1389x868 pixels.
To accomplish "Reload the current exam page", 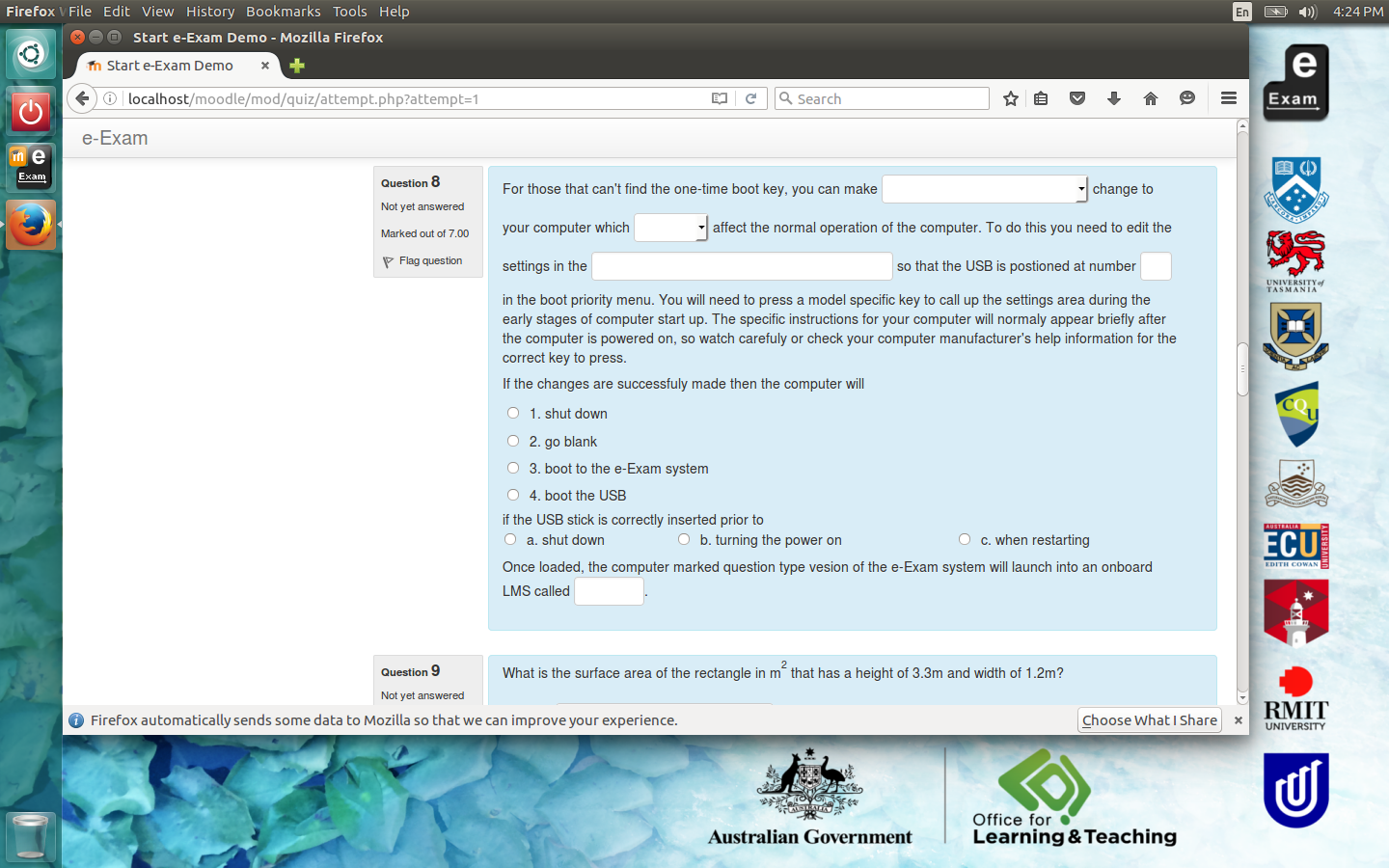I will point(750,98).
